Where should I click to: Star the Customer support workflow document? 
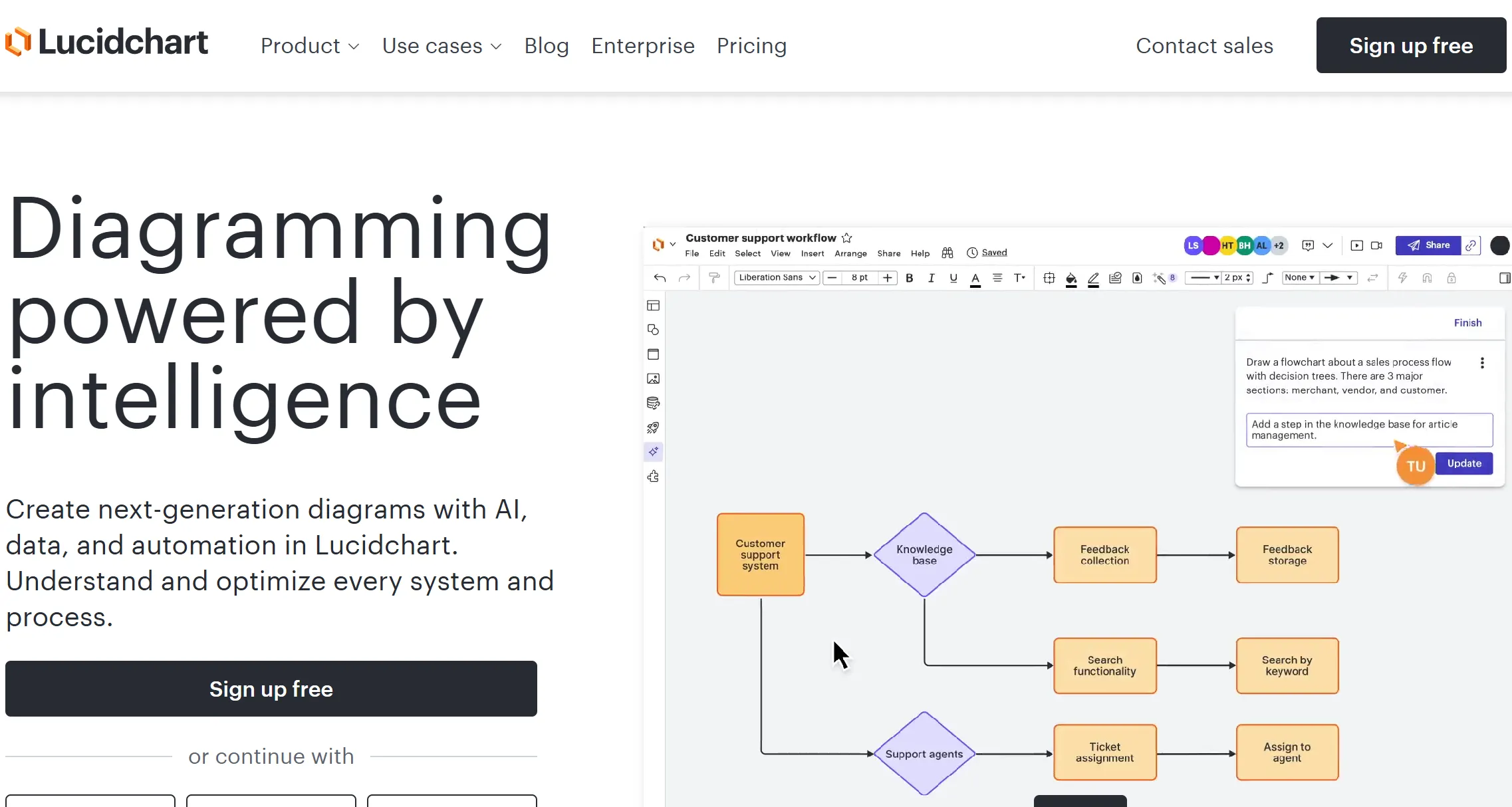(846, 238)
